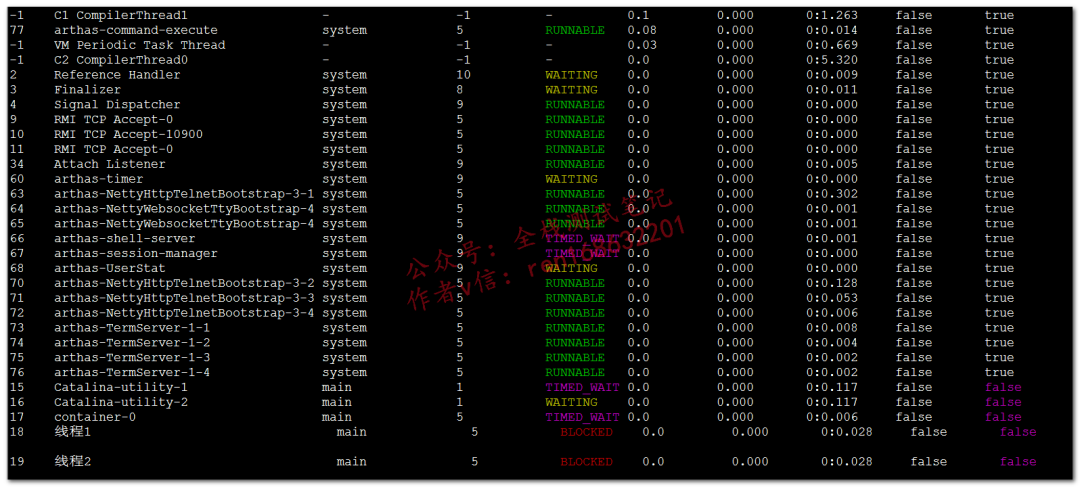Click RUNNABLE state in arthas-command-execute row

point(575,30)
